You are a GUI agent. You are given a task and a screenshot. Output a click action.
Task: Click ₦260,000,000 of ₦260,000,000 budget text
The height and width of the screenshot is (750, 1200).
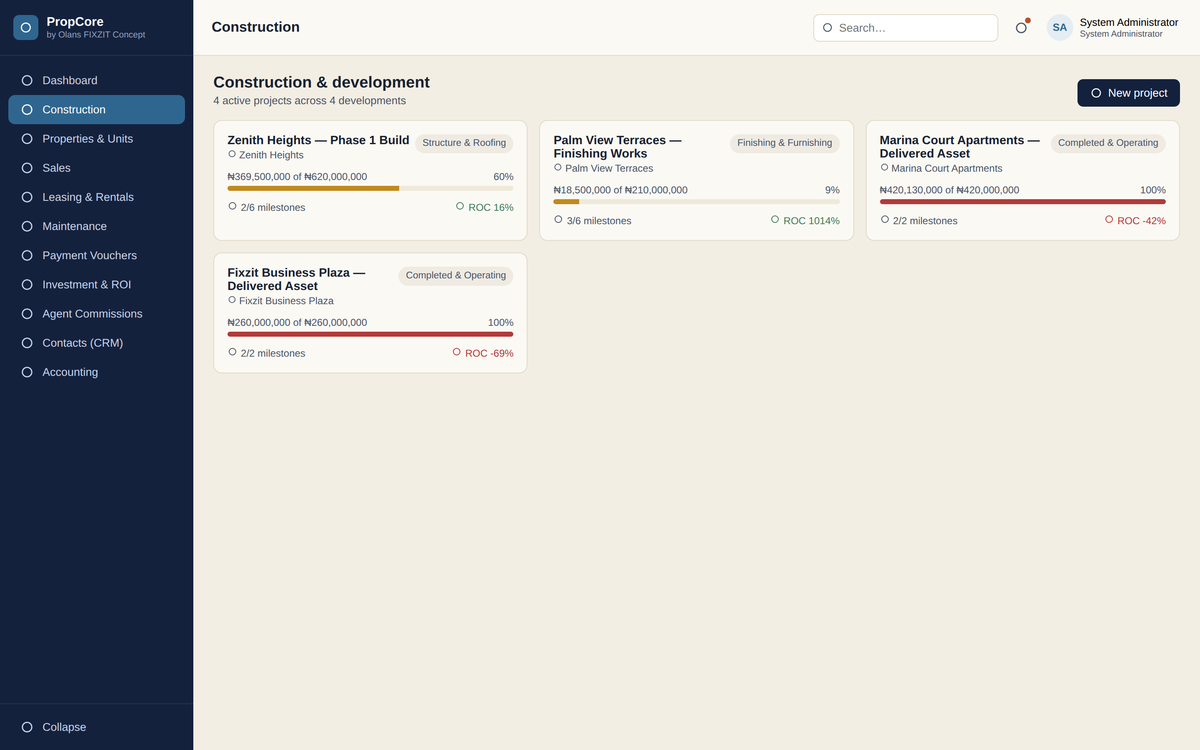[x=297, y=323]
